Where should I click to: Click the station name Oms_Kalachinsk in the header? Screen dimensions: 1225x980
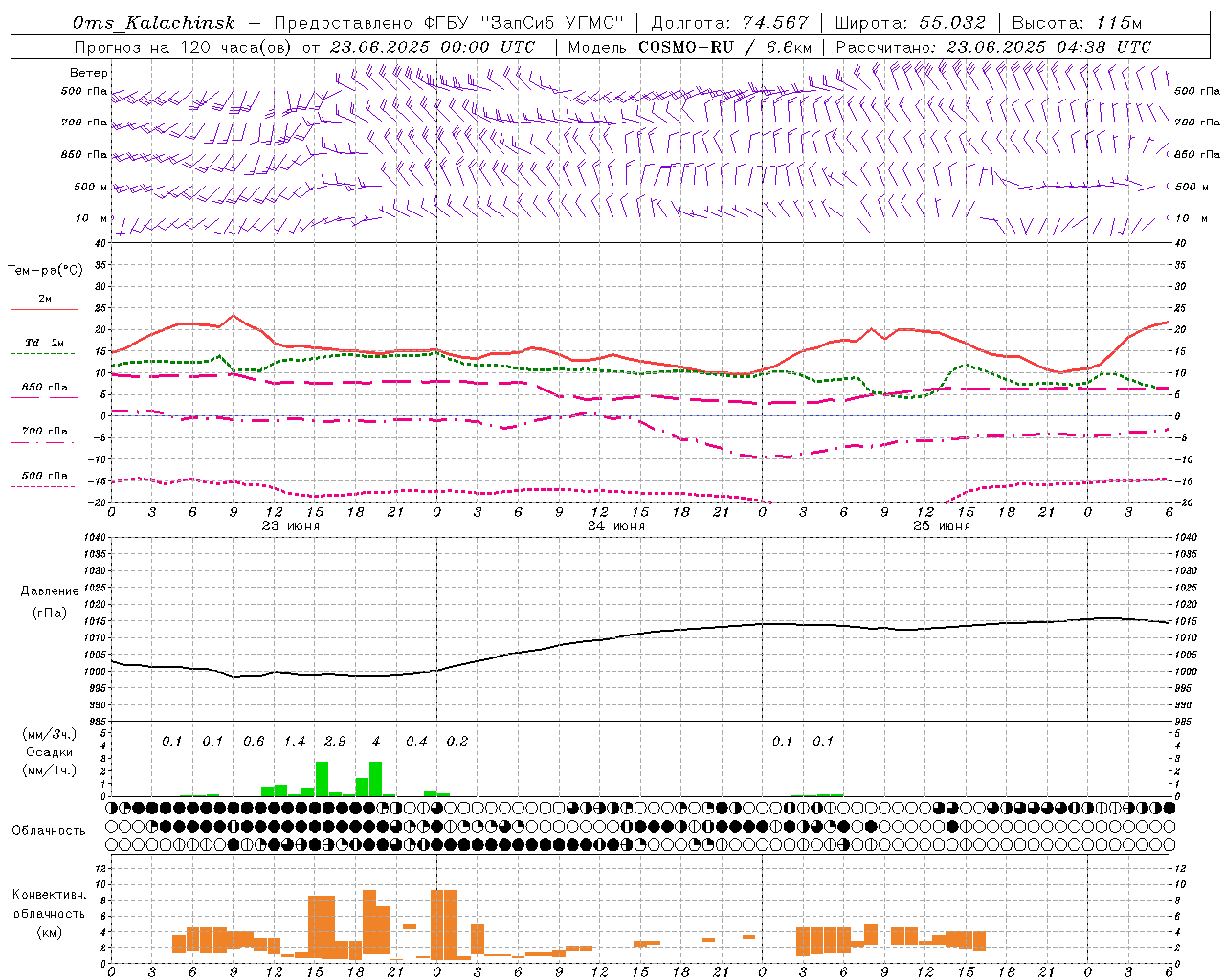pyautogui.click(x=154, y=23)
